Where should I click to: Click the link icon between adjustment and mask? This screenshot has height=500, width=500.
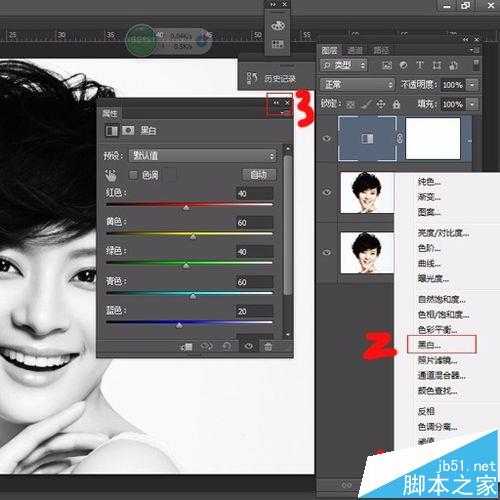click(400, 138)
